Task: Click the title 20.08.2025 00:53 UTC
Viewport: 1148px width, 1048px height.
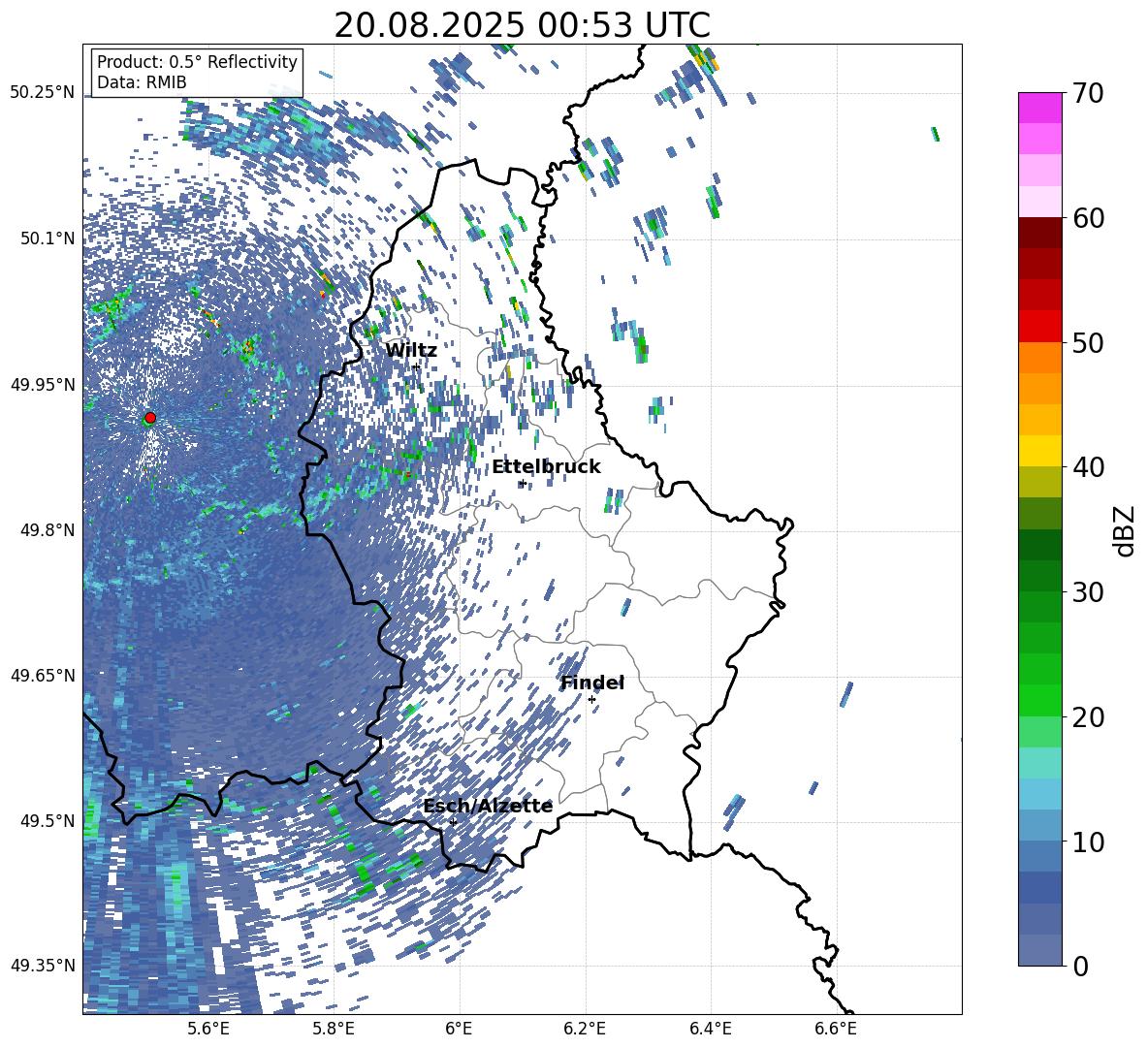Action: click(522, 25)
